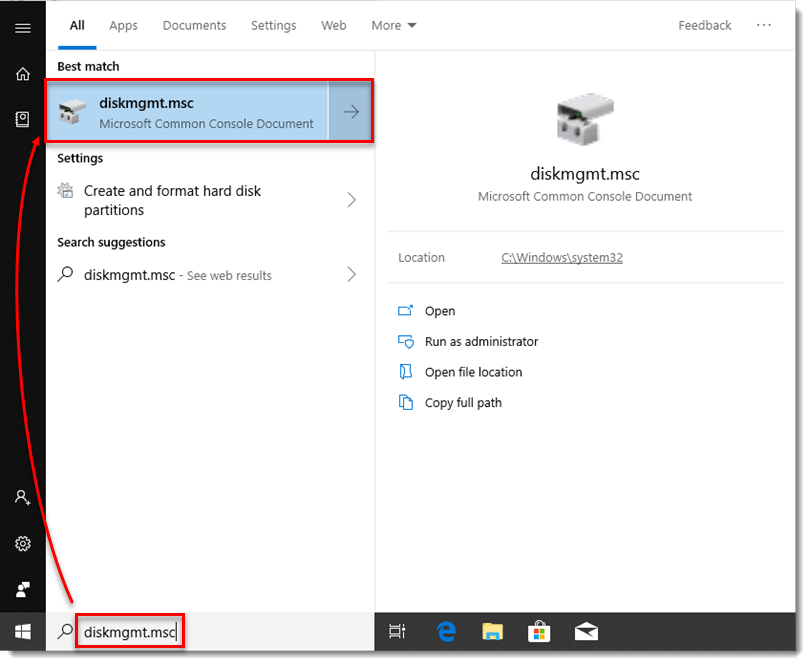810x665 pixels.
Task: Open the Start menu button
Action: click(x=22, y=631)
